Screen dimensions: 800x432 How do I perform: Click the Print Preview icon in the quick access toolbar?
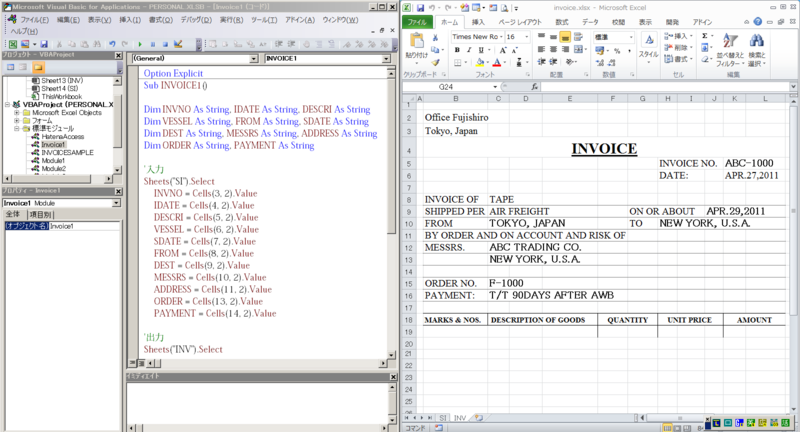click(x=504, y=8)
